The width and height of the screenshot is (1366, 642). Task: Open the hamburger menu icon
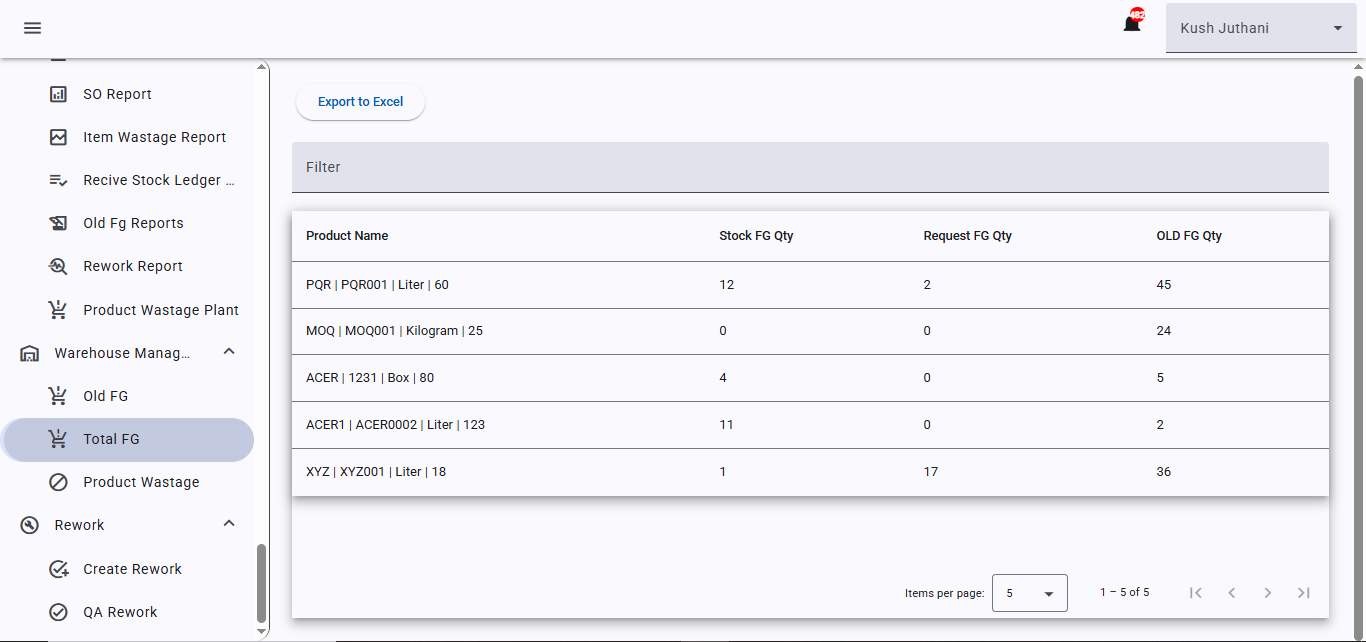coord(32,28)
